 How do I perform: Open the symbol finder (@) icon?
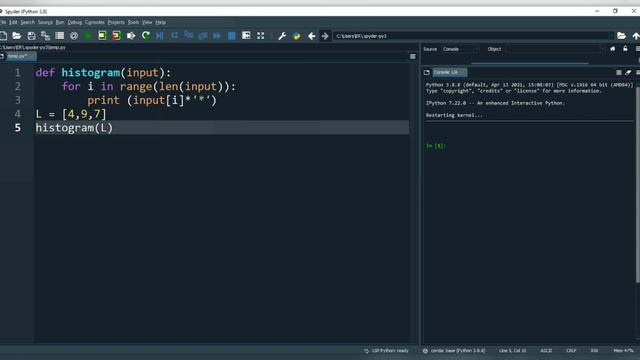coord(74,36)
